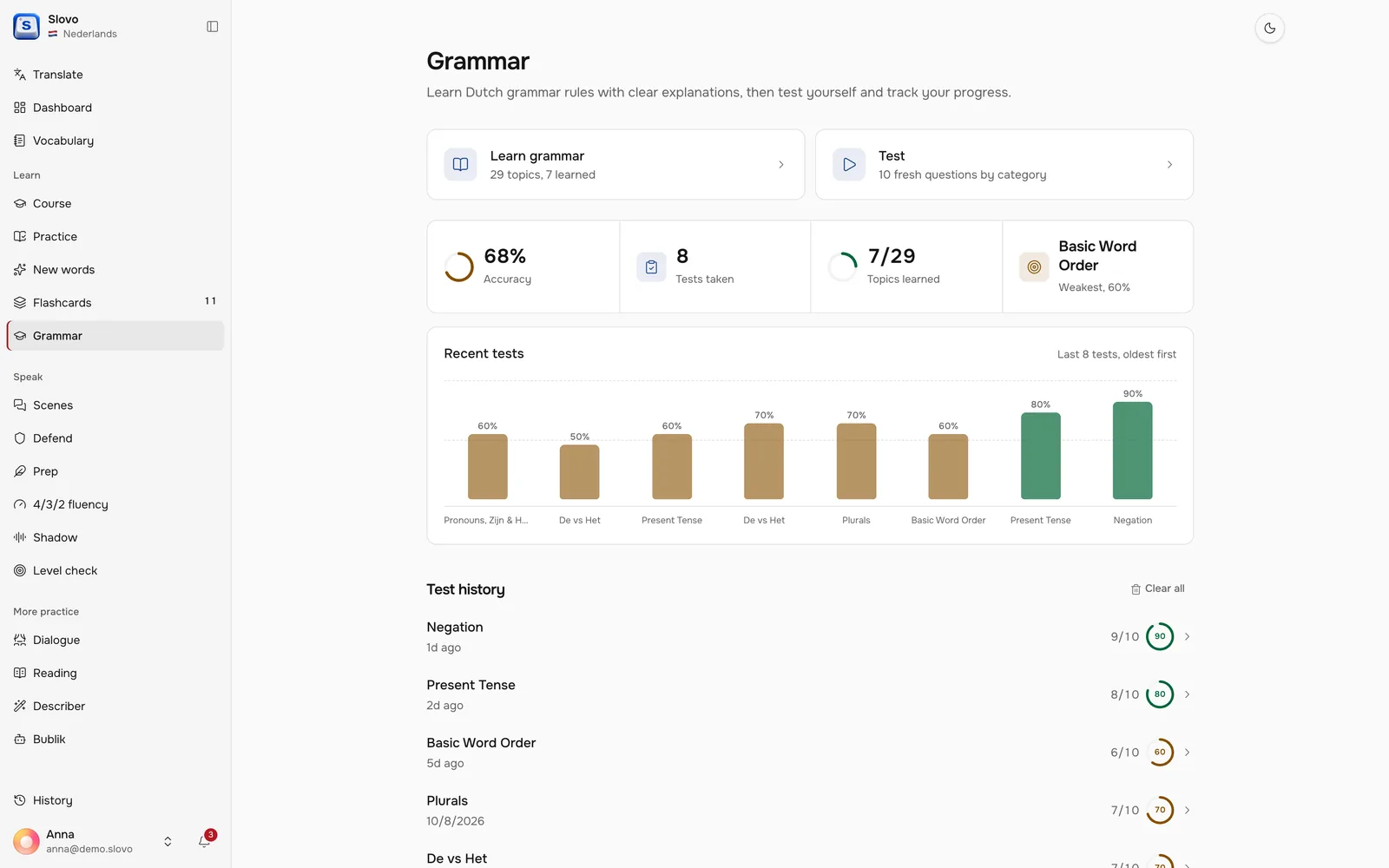The height and width of the screenshot is (868, 1389).
Task: Click the Prep feather icon
Action: 20,471
